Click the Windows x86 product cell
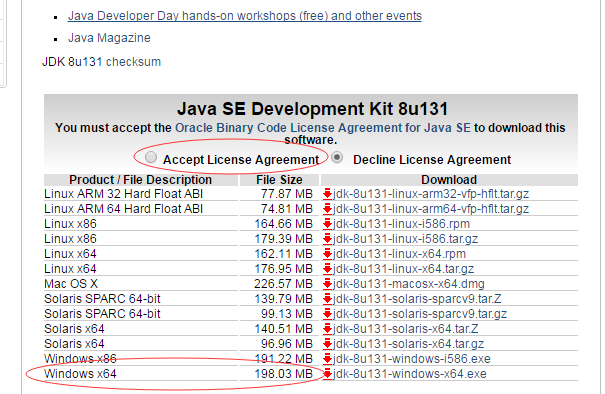The height and width of the screenshot is (394, 605). [141, 359]
